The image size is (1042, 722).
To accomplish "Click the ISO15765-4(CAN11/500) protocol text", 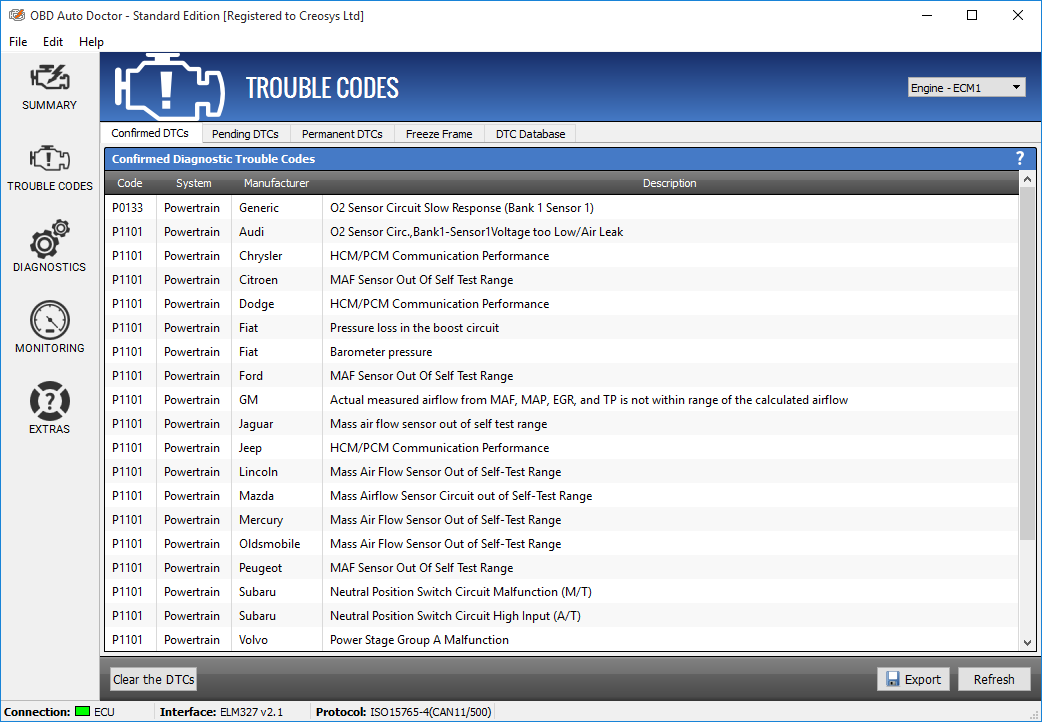I will 431,711.
